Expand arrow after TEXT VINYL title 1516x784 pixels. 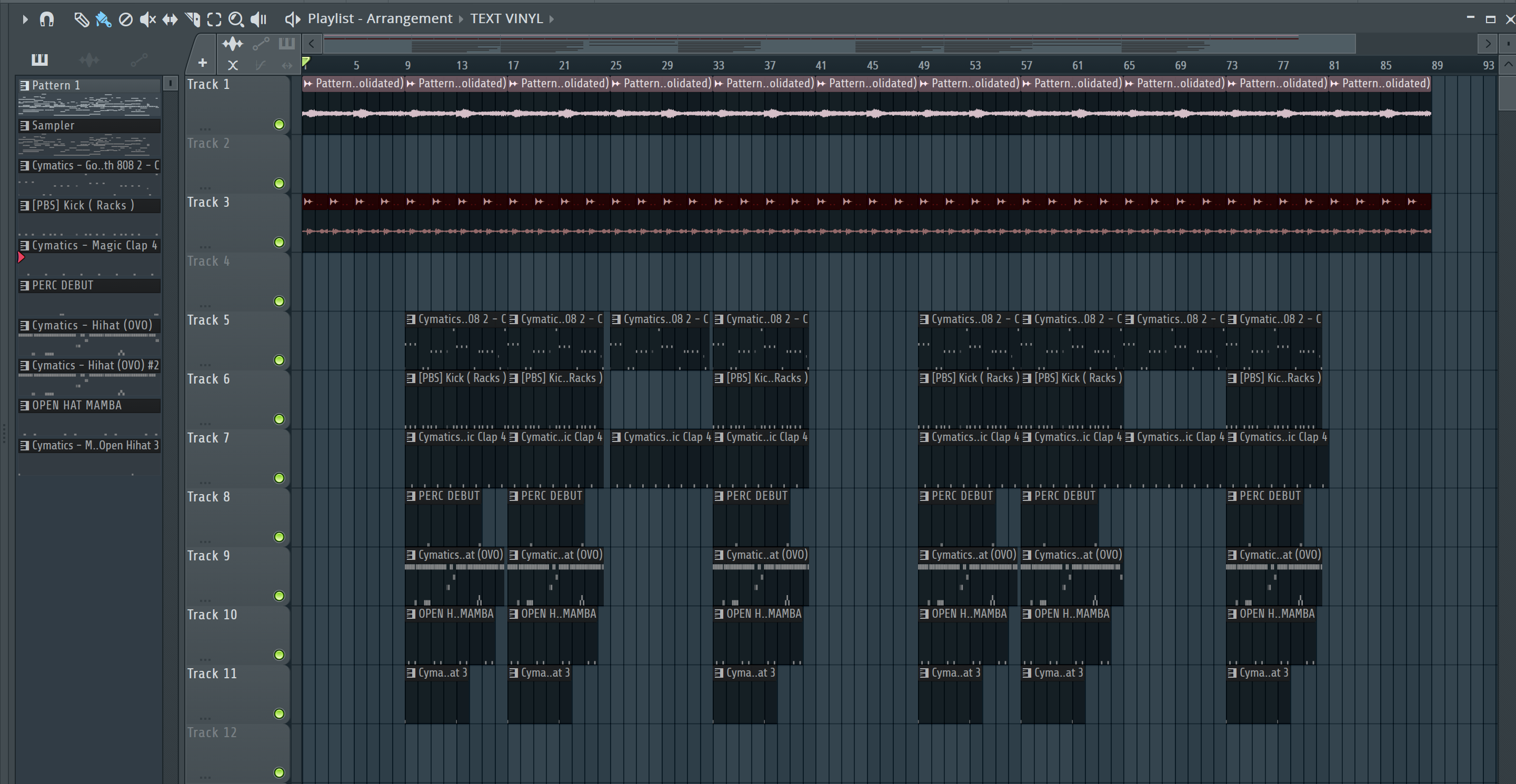552,19
